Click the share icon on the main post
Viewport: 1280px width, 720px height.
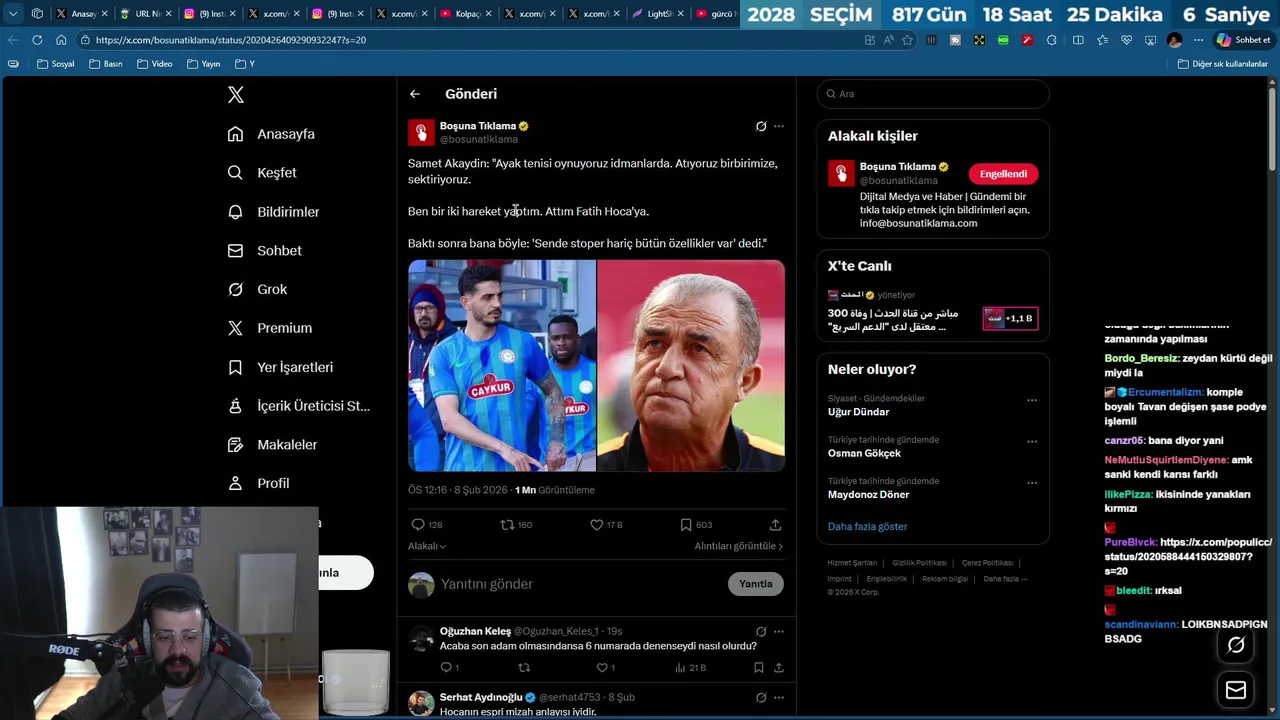click(x=775, y=524)
